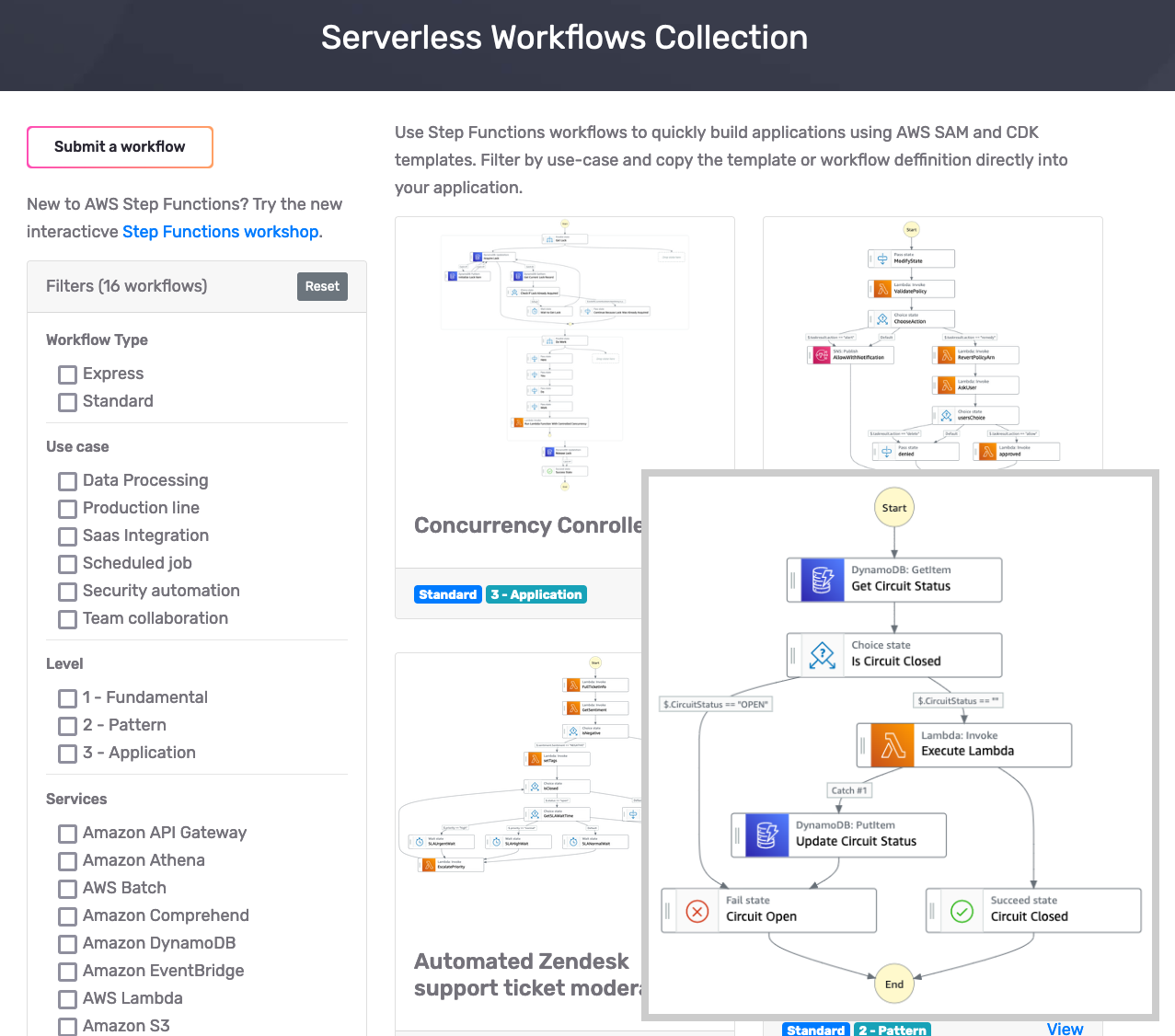
Task: Open the Step Functions workshop link
Action: click(220, 232)
